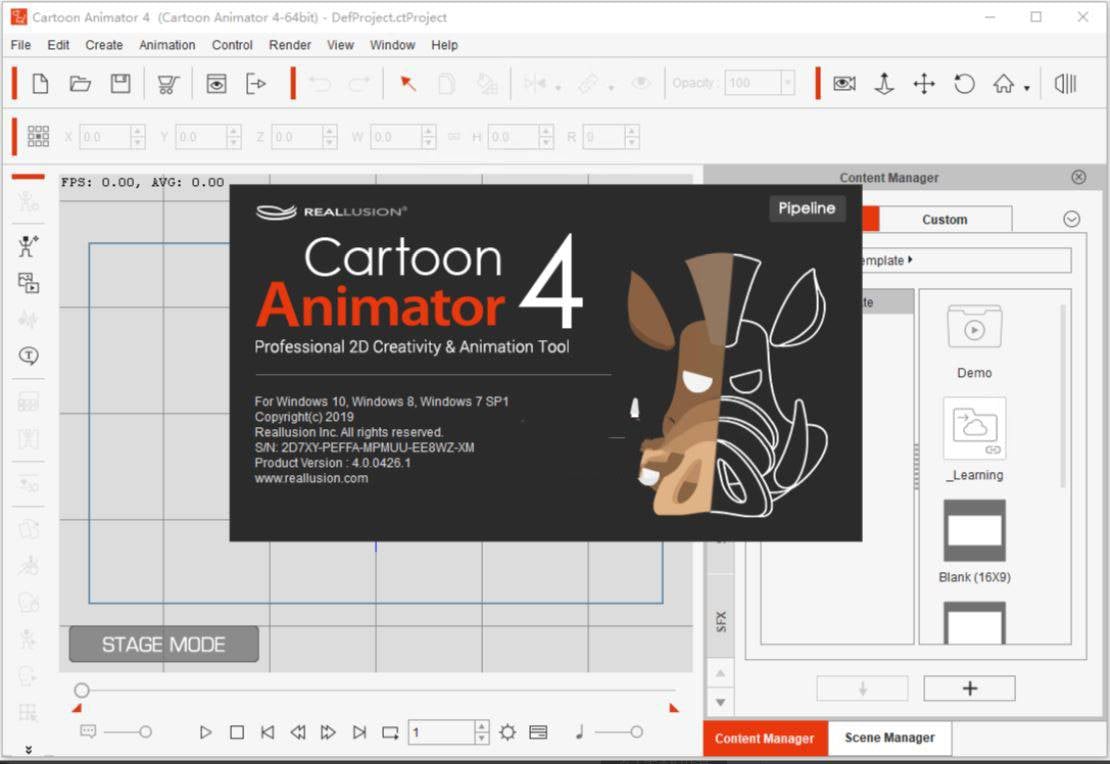Viewport: 1110px width, 764px height.
Task: Select the camera Z-move arrow icon
Action: [884, 84]
